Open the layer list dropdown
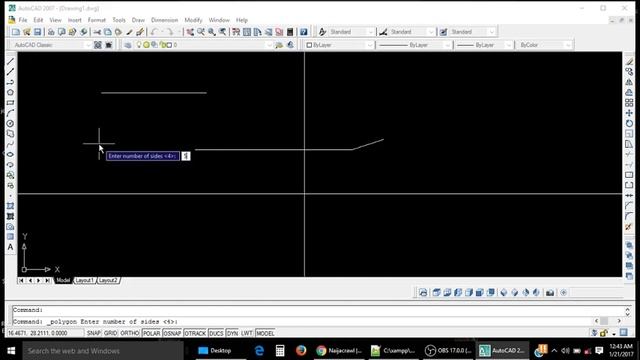Viewport: 640px width, 360px height. (269, 45)
